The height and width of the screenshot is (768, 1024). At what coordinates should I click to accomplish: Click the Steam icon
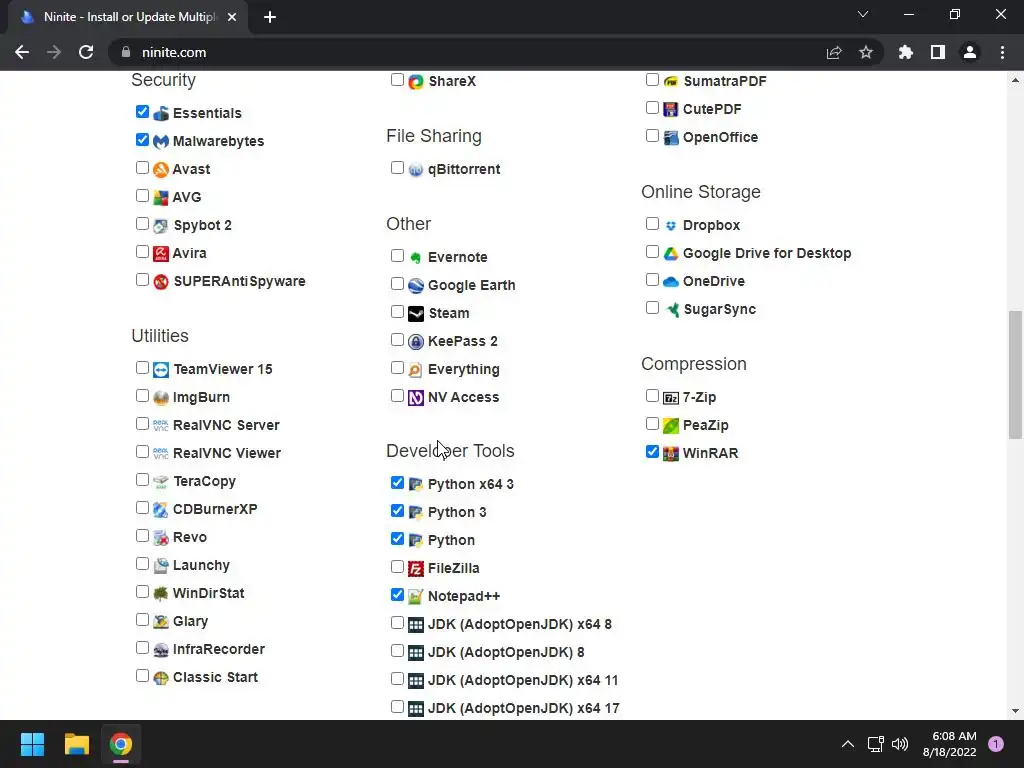[416, 313]
